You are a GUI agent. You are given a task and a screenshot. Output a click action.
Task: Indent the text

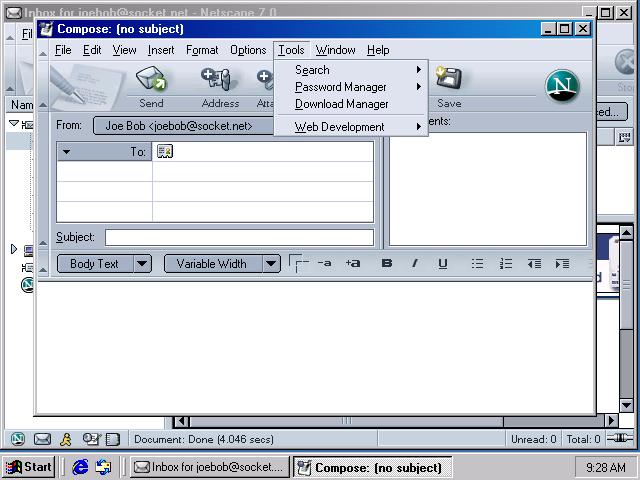coord(562,264)
